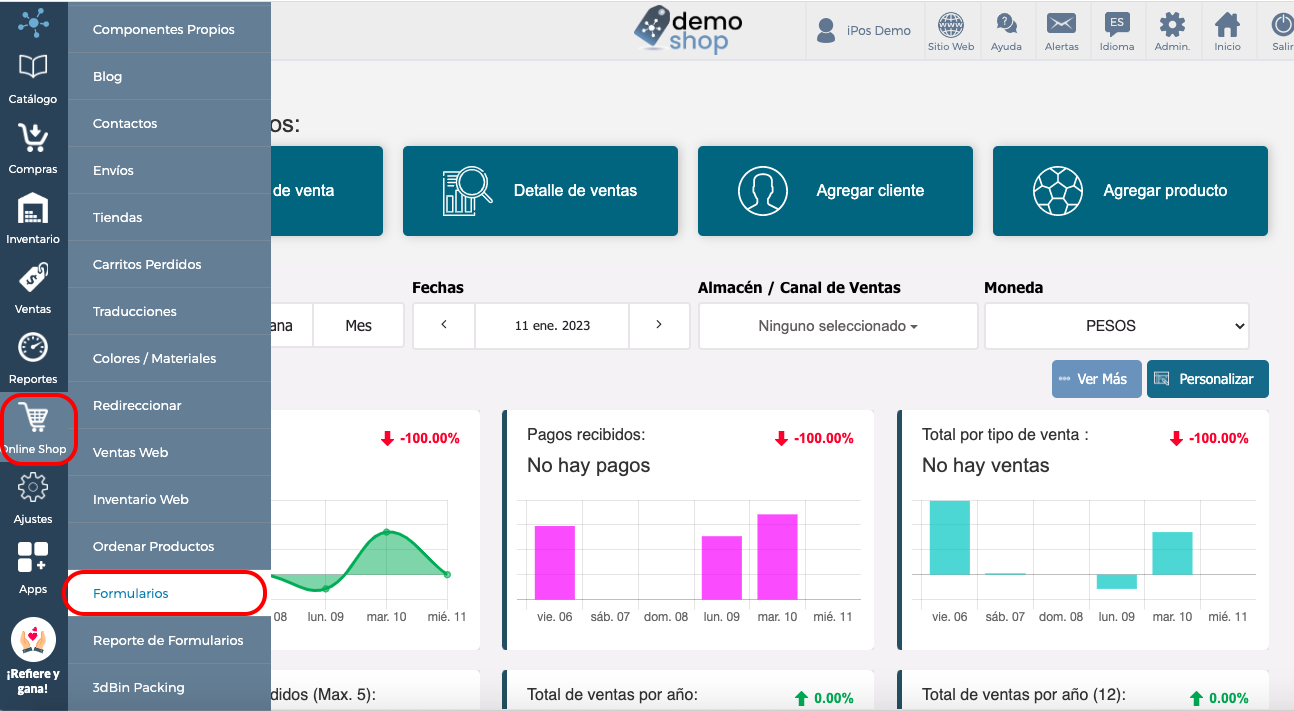Screen dimensions: 1294x711
Task: Click the Agregar cliente tile
Action: pos(835,191)
